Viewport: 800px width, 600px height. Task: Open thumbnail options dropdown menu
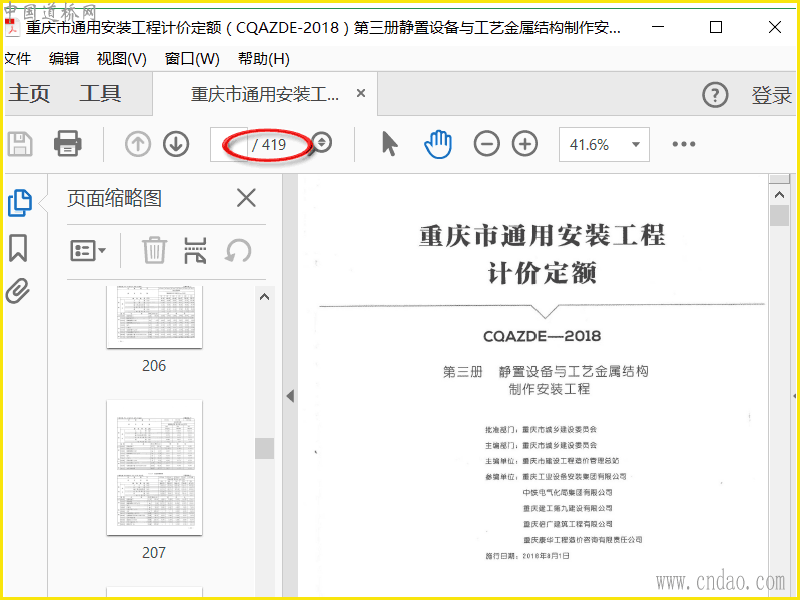[x=88, y=251]
